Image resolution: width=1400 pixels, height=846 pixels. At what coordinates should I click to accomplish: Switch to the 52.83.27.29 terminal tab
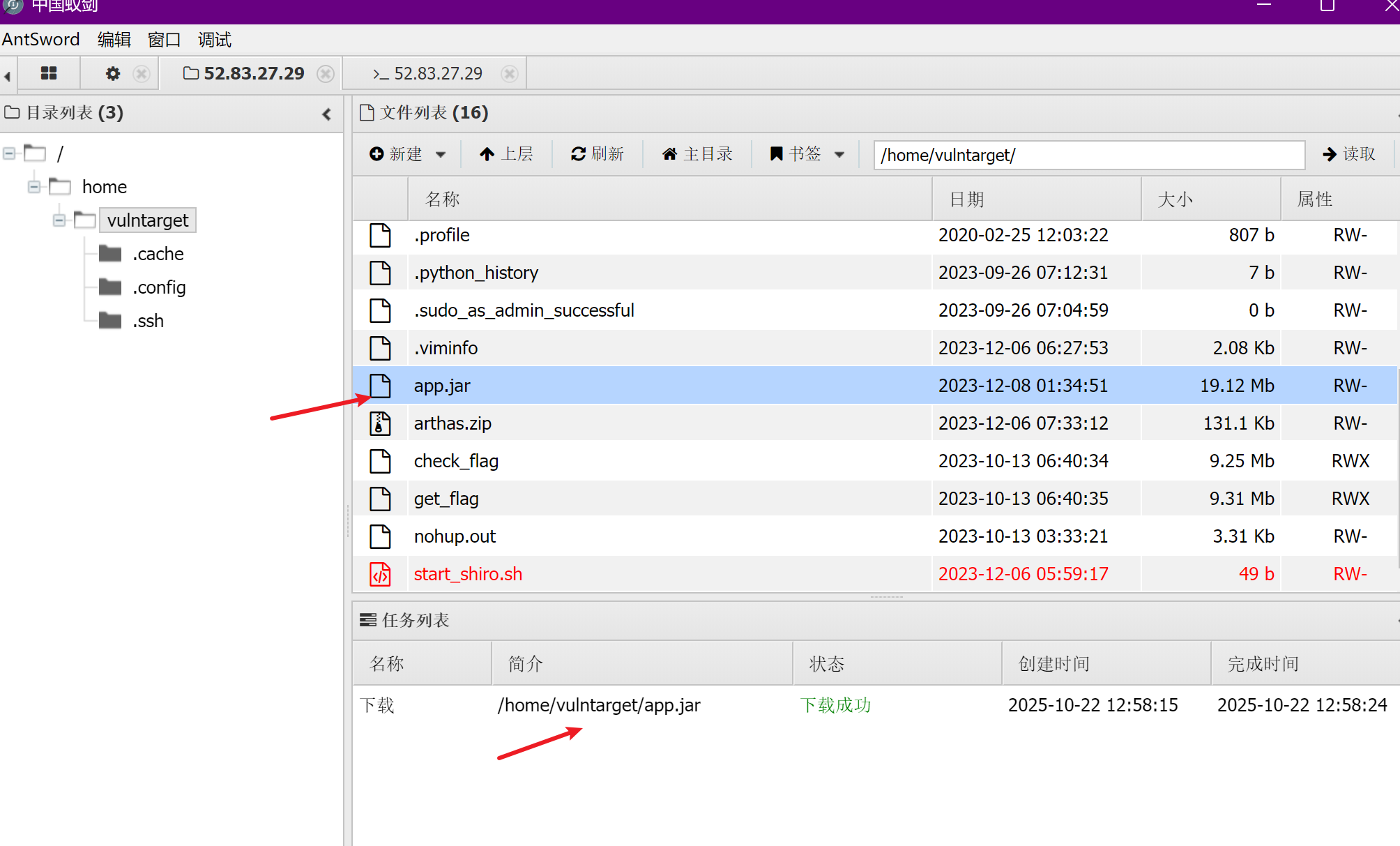tap(428, 73)
